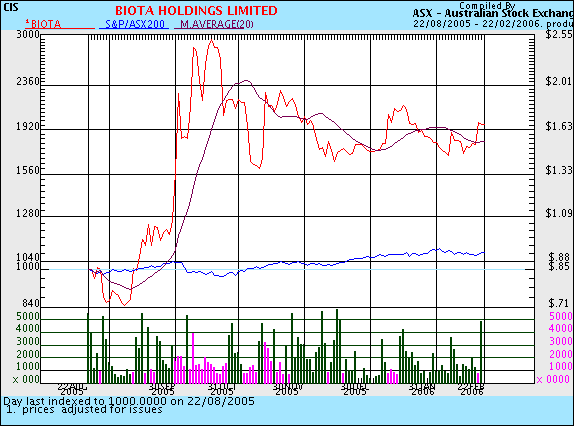Click the magenta x 0000 unit label

[555, 380]
